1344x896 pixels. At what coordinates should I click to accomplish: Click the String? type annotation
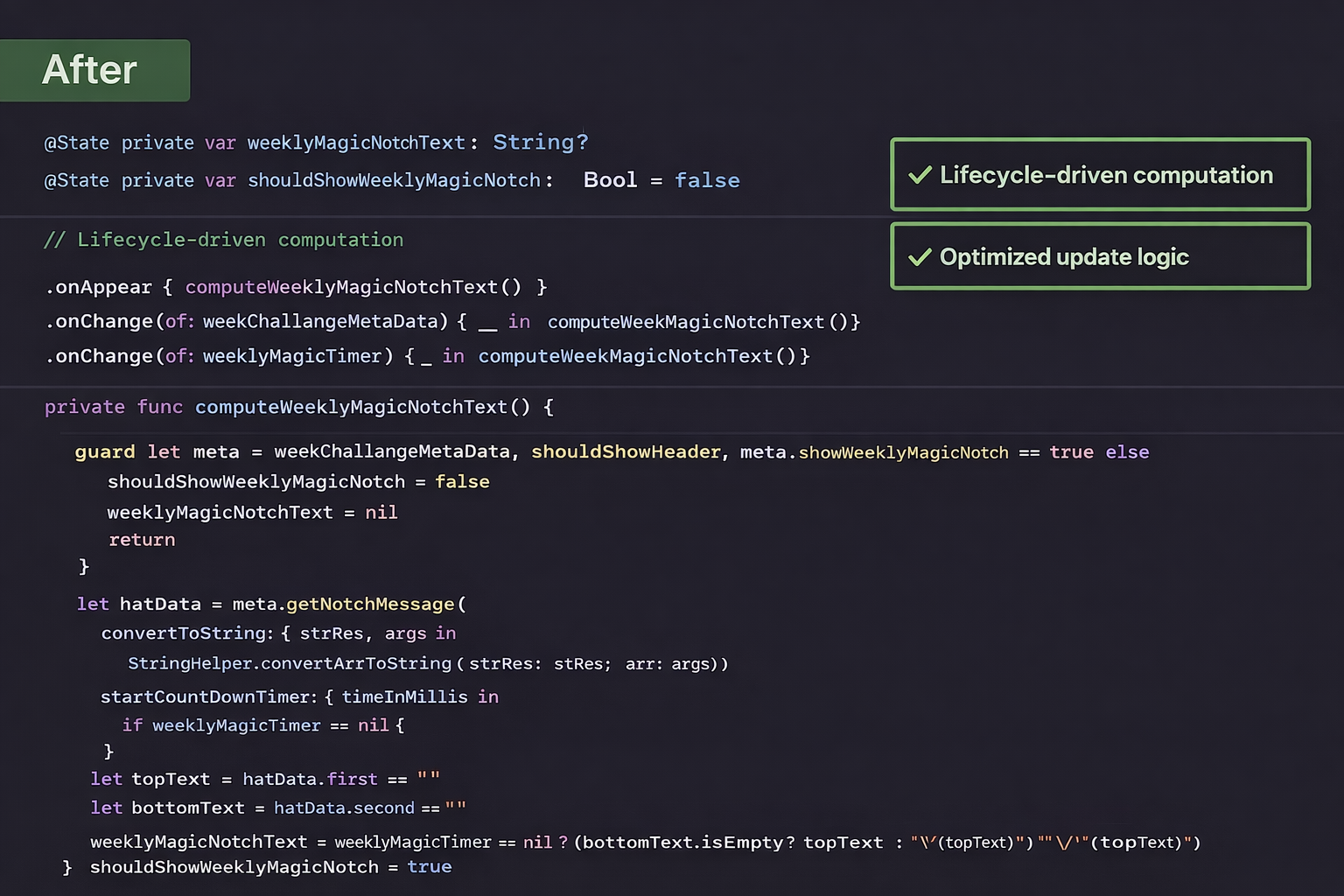540,142
